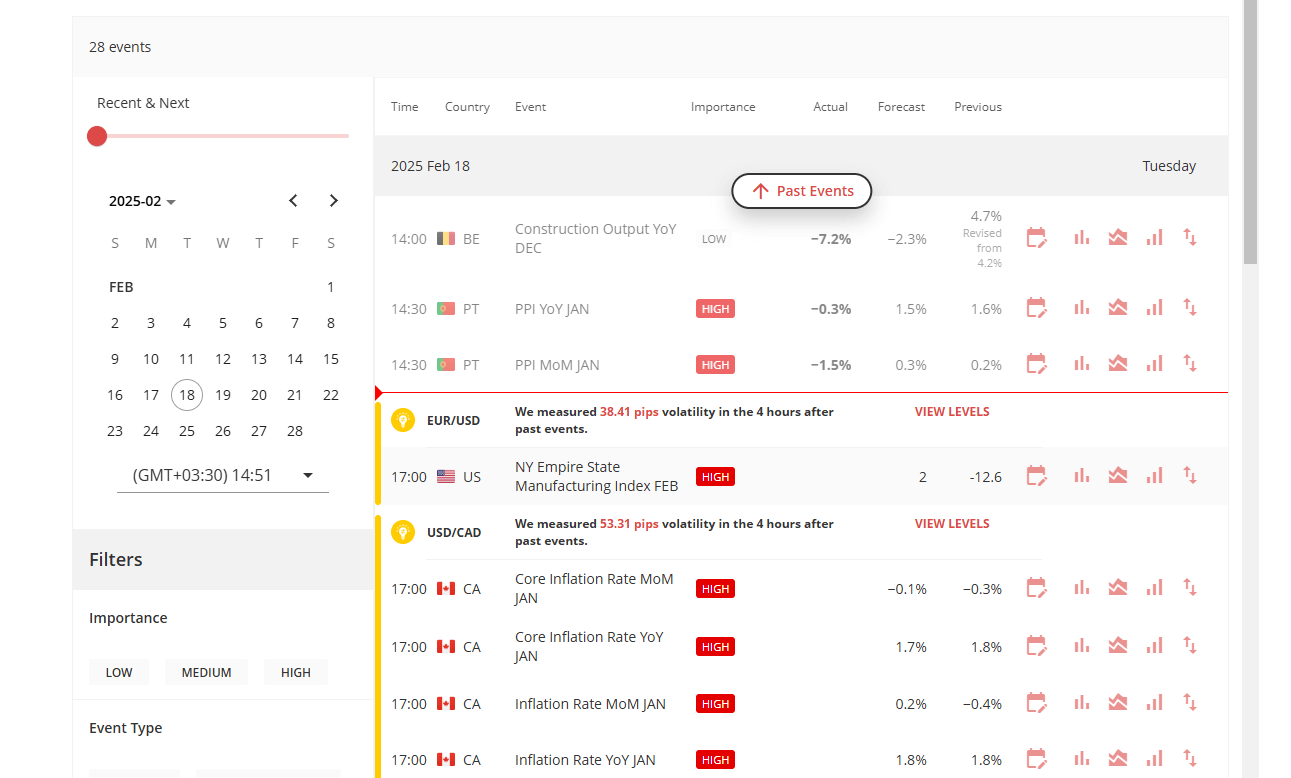
Task: Click up-down arrows icon for Construction Output YoY
Action: tap(1190, 238)
